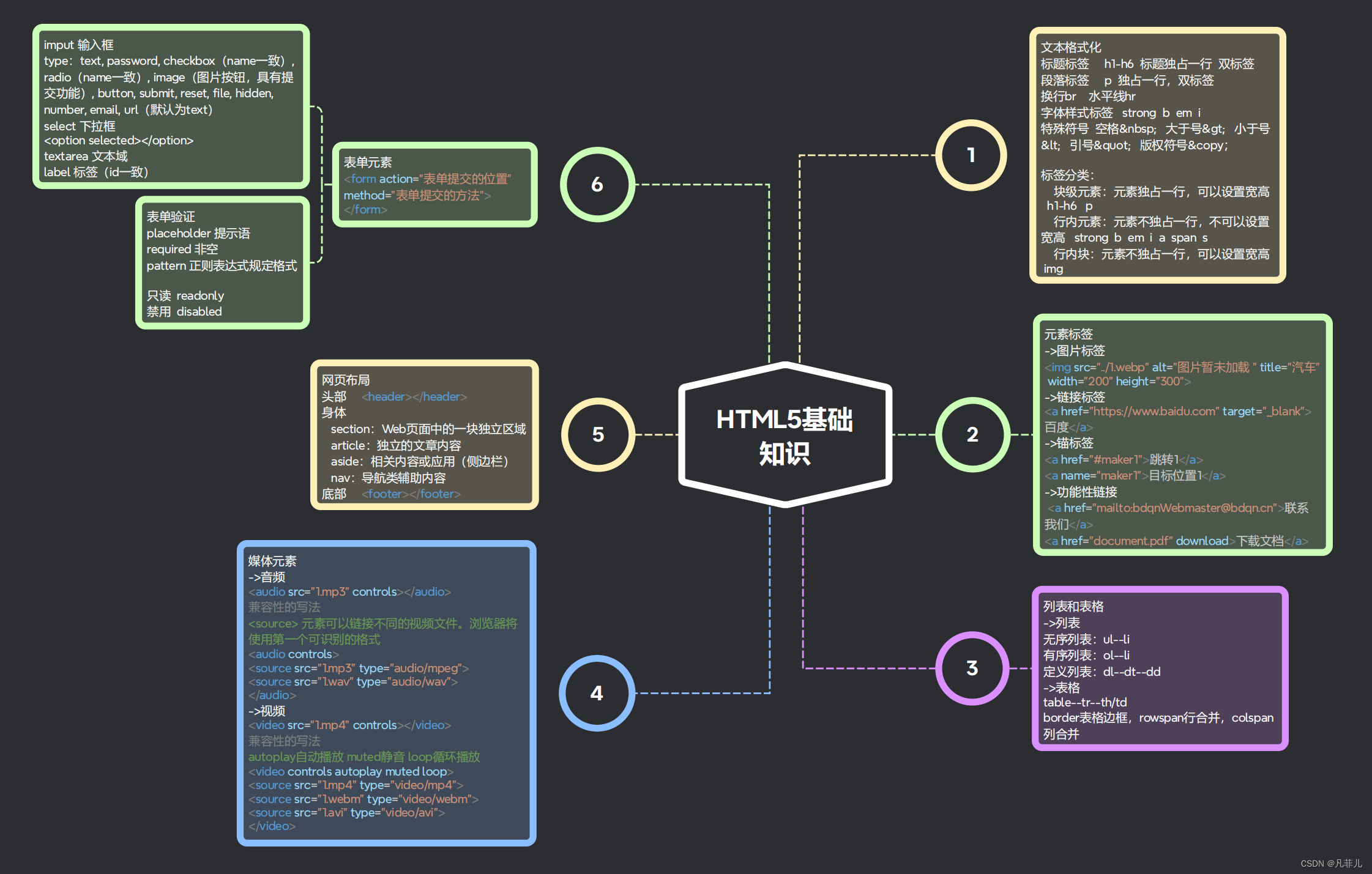1372x874 pixels.
Task: Click the '<source src="1.avi" type="video/avi">' line
Action: pyautogui.click(x=346, y=813)
